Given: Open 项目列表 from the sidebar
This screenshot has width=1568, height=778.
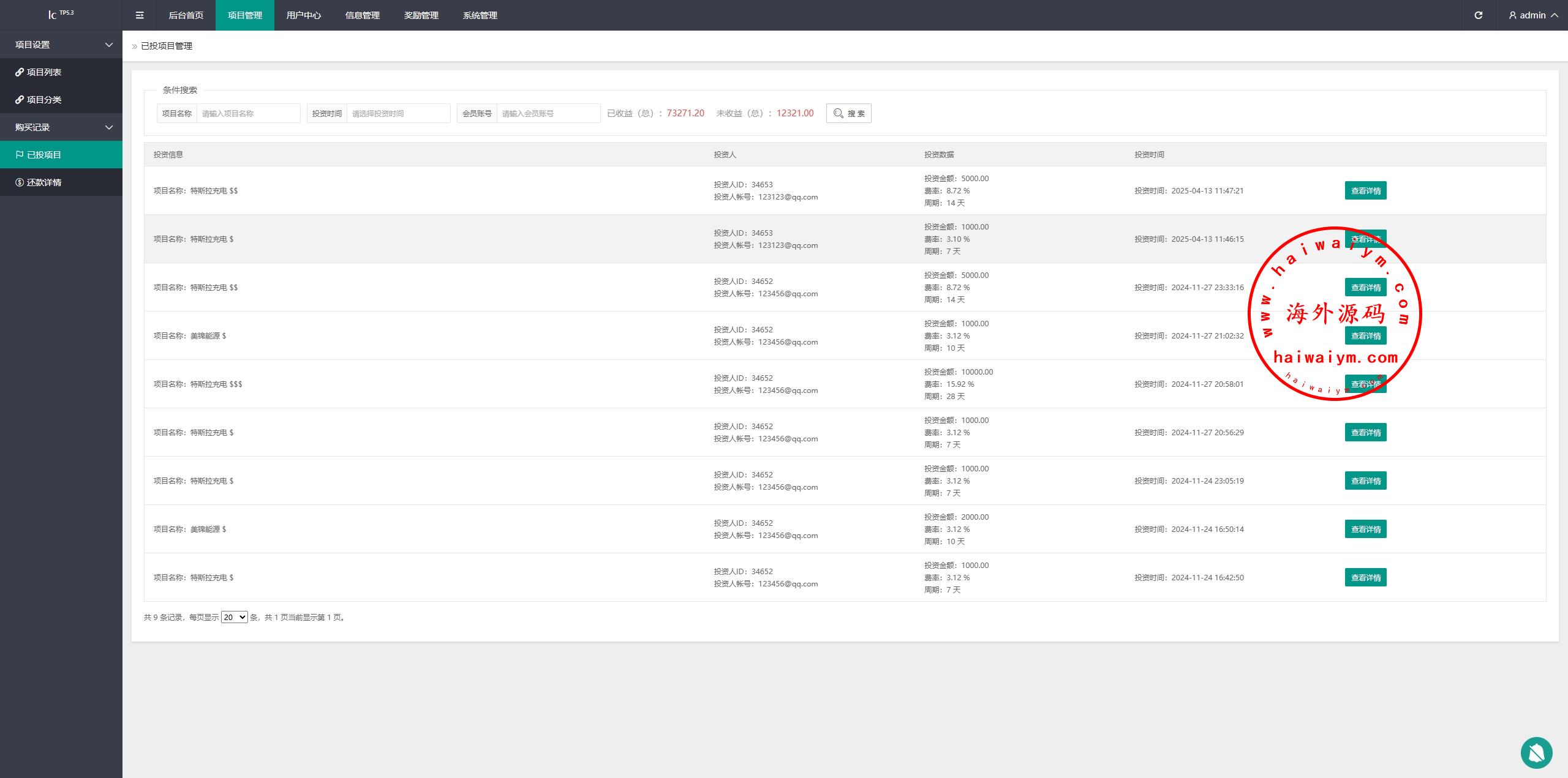Looking at the screenshot, I should tap(44, 72).
